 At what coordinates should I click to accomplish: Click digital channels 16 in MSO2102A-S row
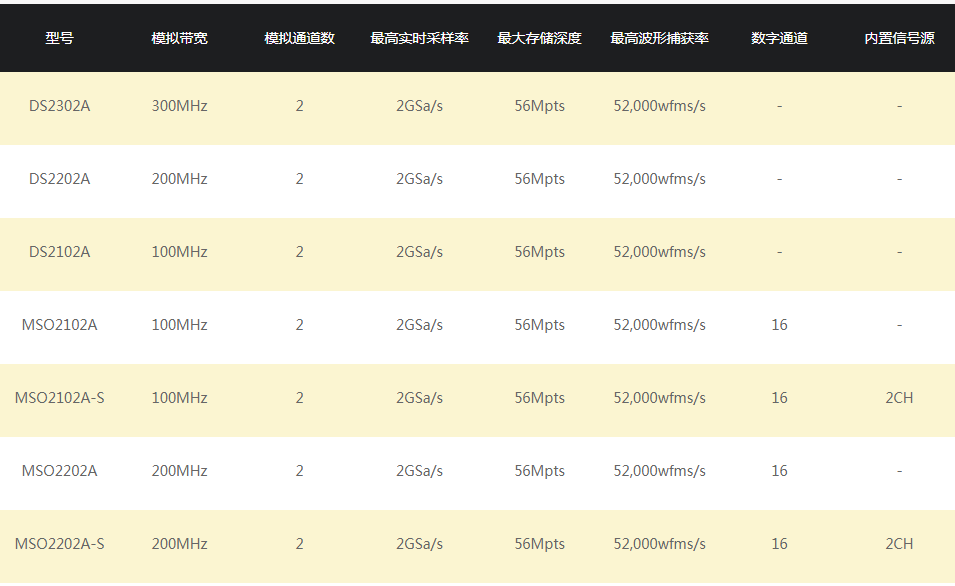tap(779, 398)
